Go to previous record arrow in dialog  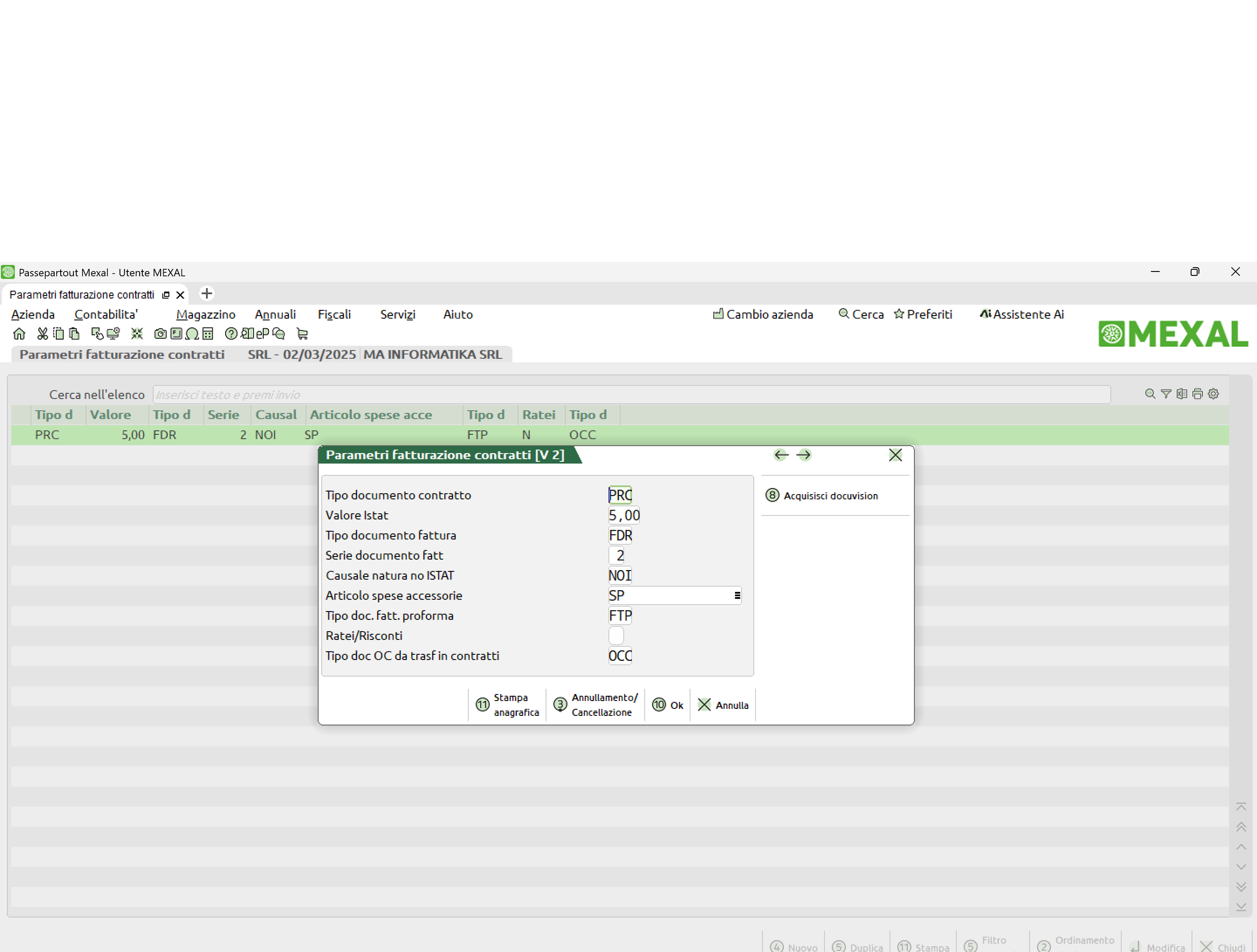781,455
